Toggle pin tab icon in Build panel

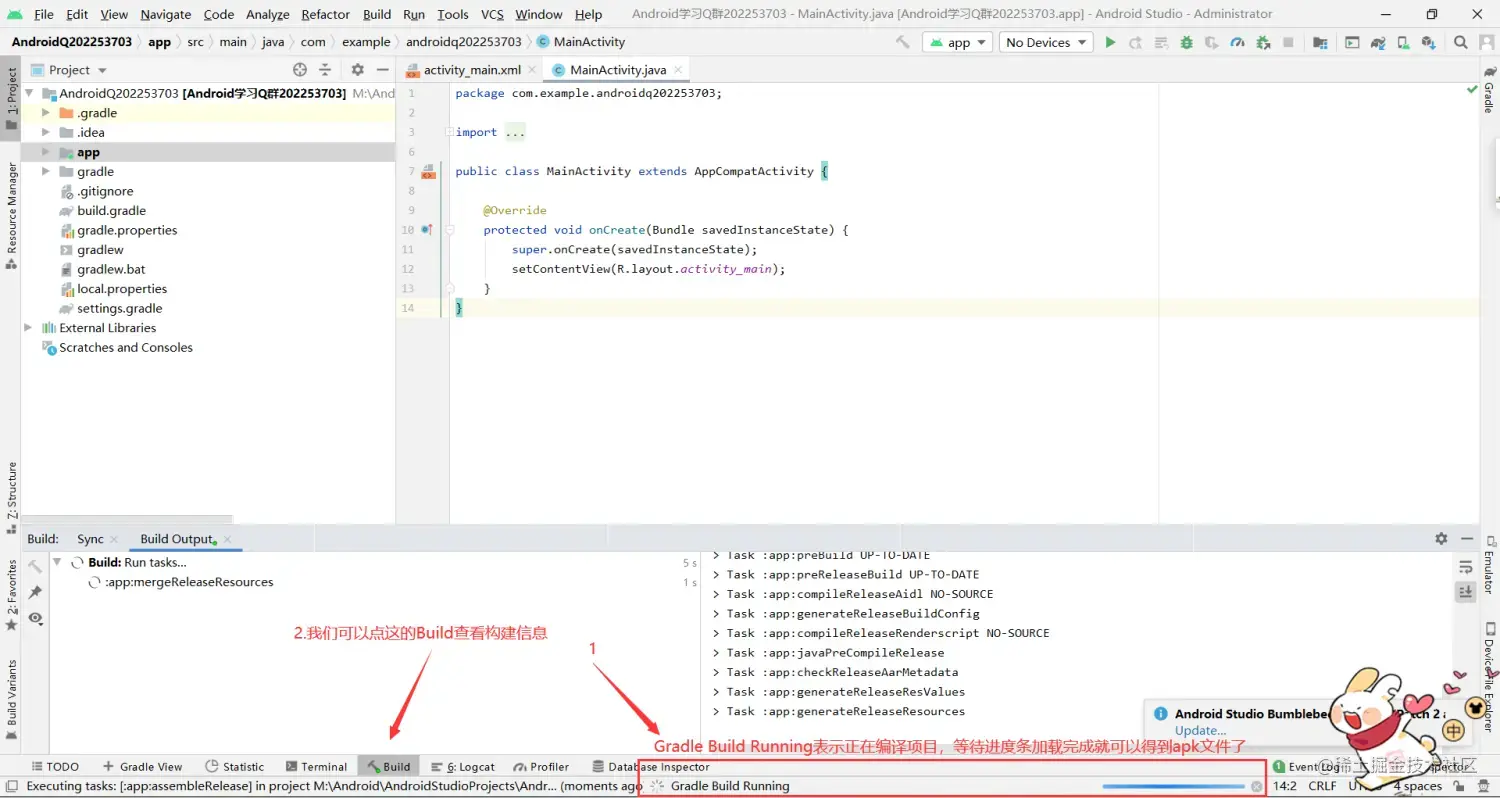(35, 592)
